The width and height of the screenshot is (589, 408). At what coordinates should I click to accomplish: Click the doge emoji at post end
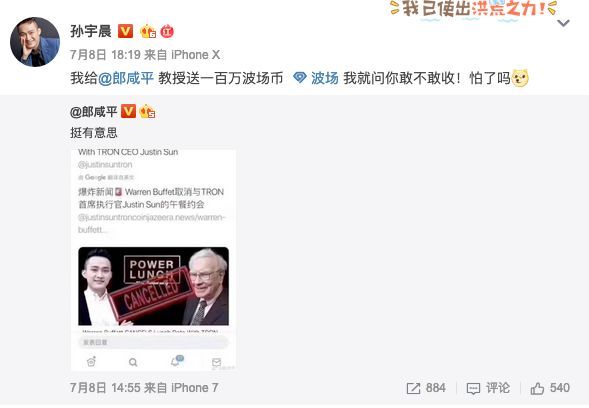[520, 79]
